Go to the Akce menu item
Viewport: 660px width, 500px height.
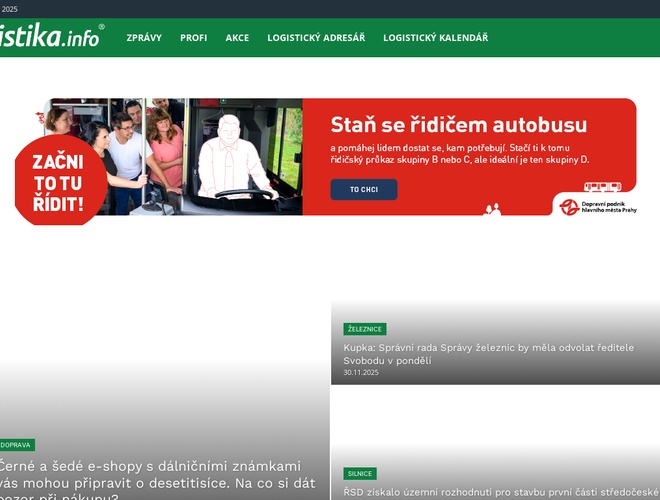click(x=237, y=38)
